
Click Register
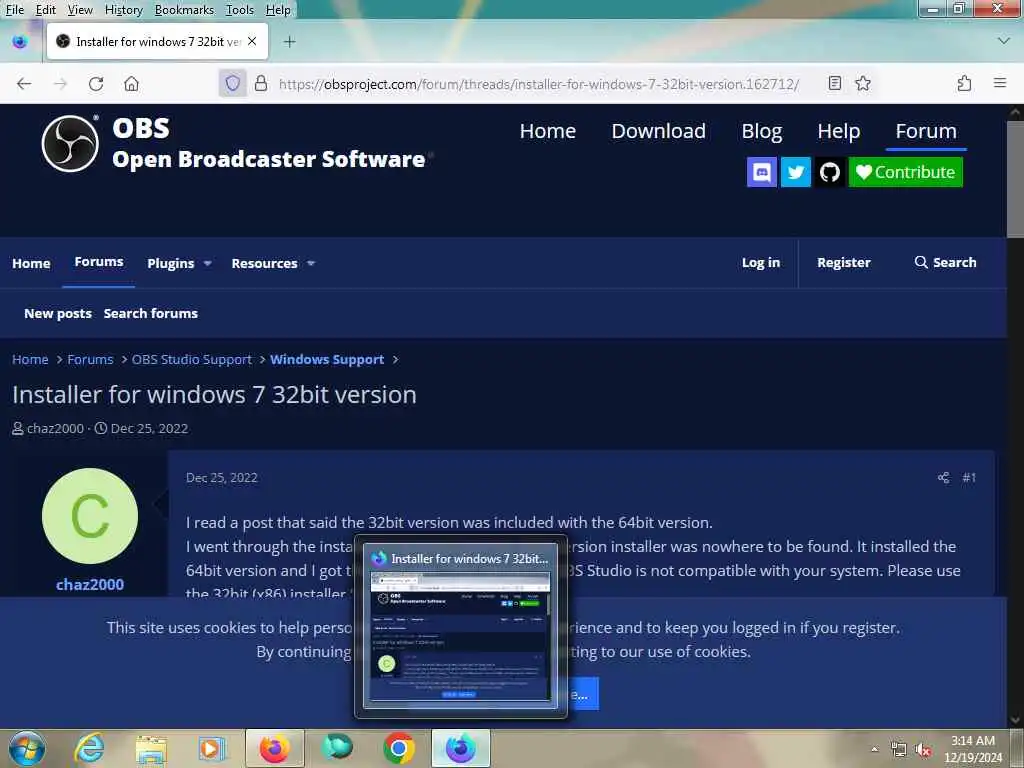pyautogui.click(x=844, y=262)
